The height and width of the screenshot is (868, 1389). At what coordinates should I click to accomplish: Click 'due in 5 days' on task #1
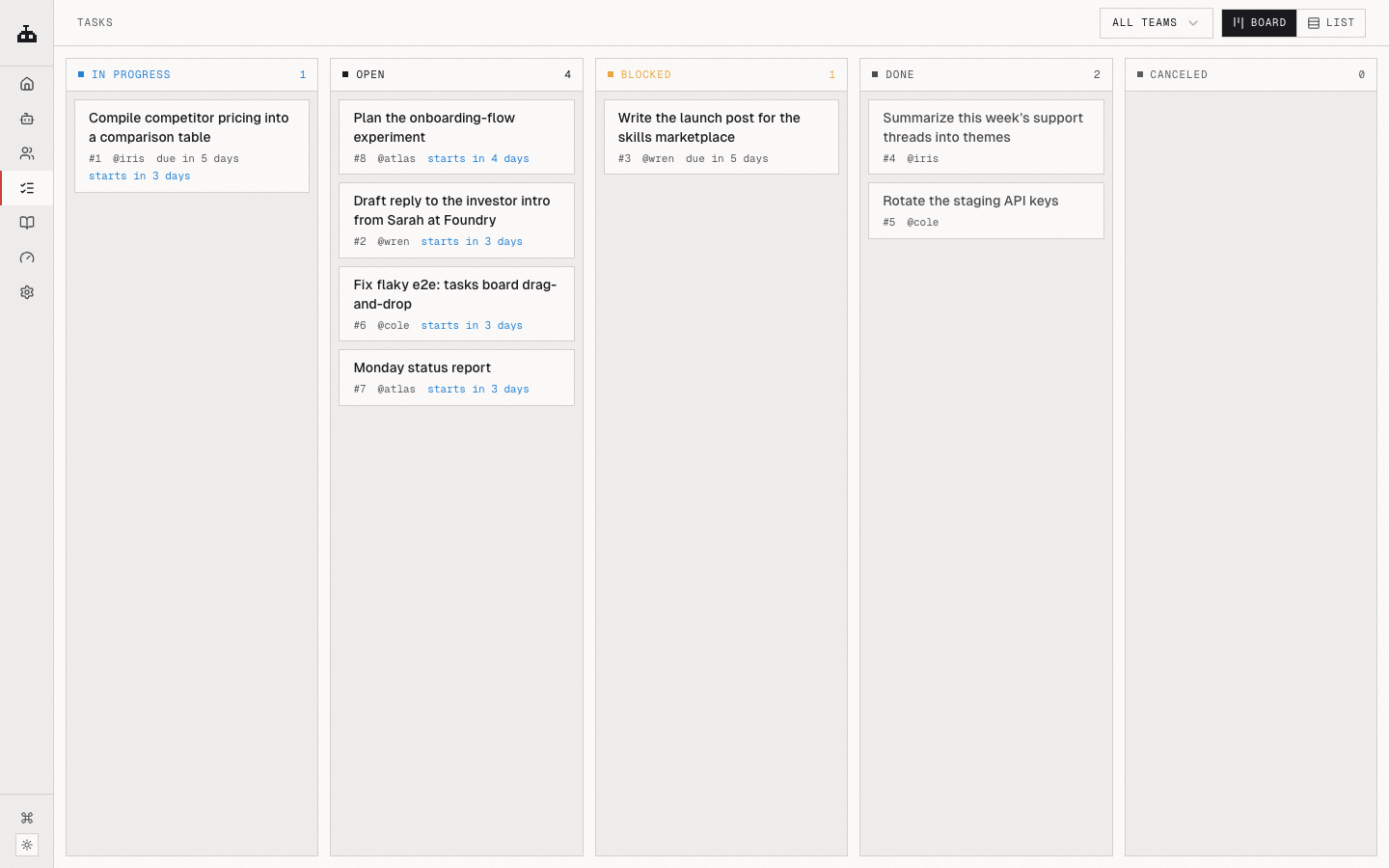[x=198, y=159]
